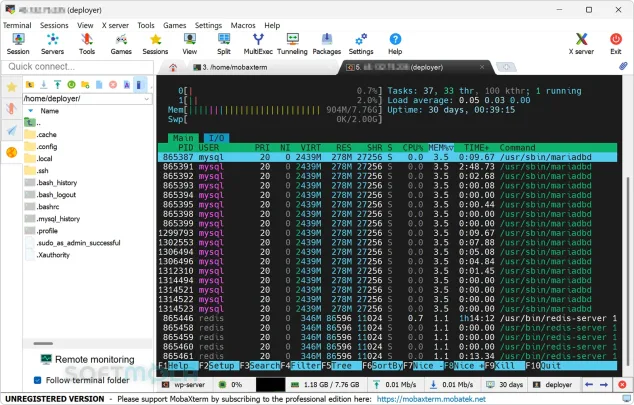The image size is (634, 405).
Task: Open the Macros menu
Action: [243, 25]
